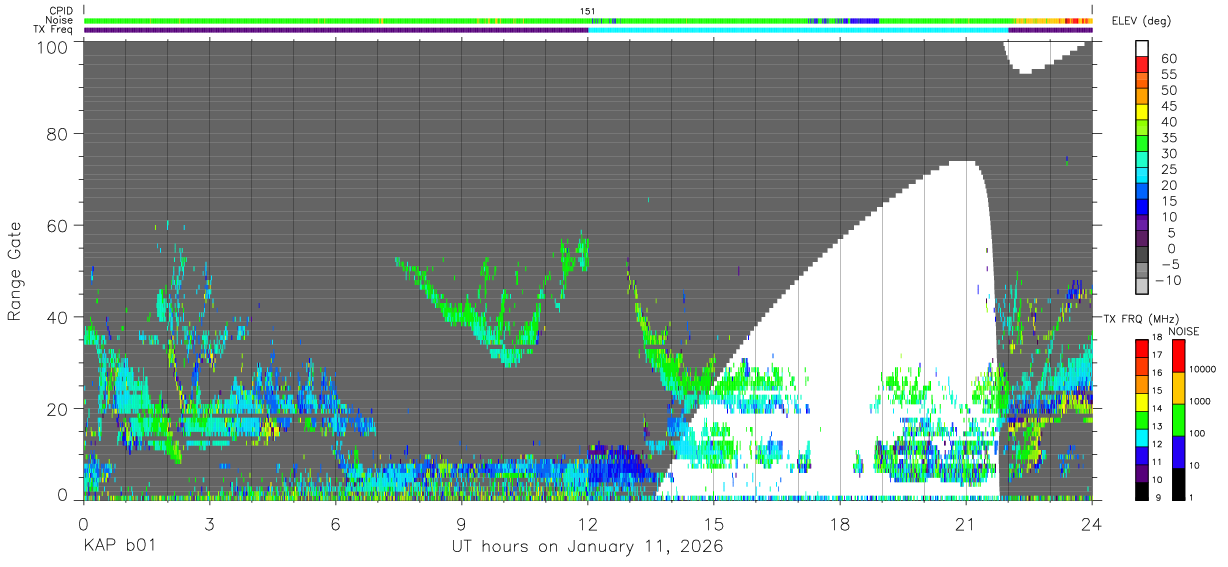Click the TX frequency colorbar cyan 12 swatch
Image resolution: width=1228 pixels, height=567 pixels.
[1143, 437]
